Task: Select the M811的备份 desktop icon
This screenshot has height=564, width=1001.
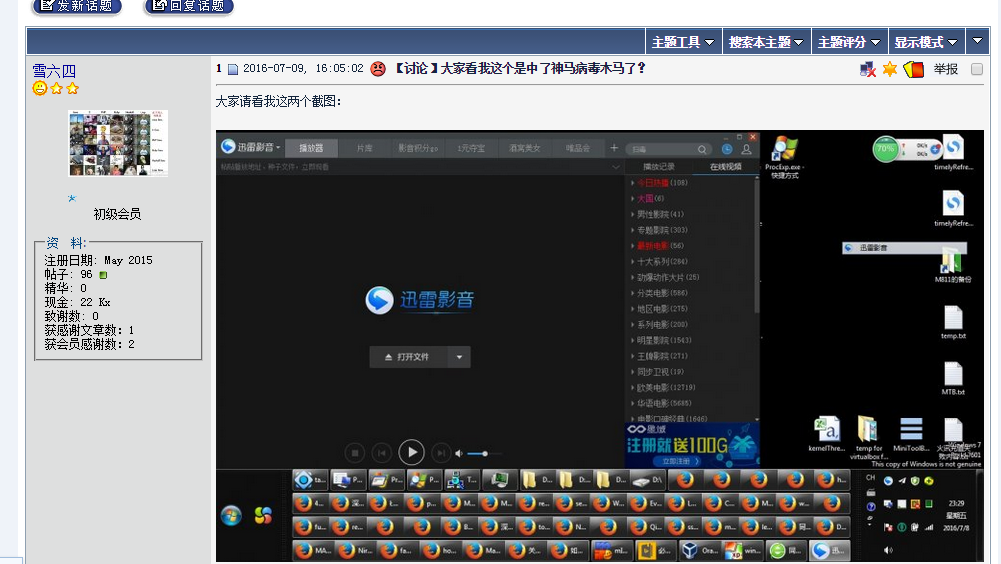Action: pyautogui.click(x=952, y=267)
